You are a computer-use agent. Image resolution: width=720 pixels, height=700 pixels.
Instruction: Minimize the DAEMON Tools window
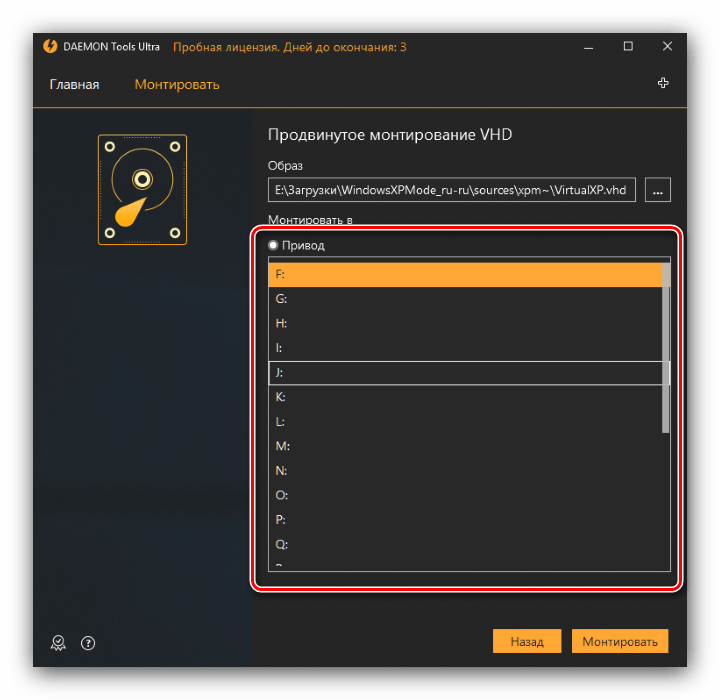point(589,46)
